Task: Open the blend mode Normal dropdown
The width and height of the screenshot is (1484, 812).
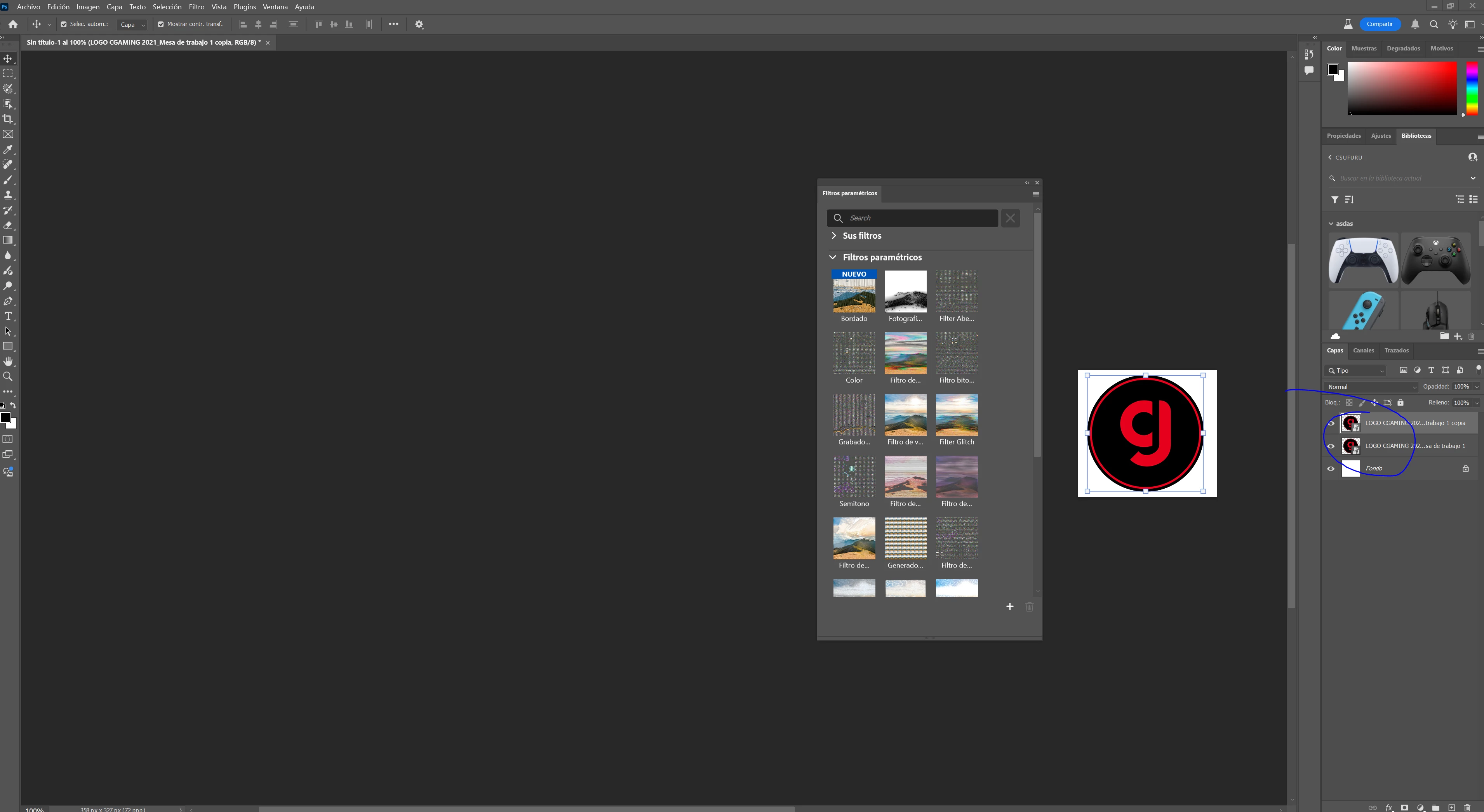Action: [x=1371, y=387]
